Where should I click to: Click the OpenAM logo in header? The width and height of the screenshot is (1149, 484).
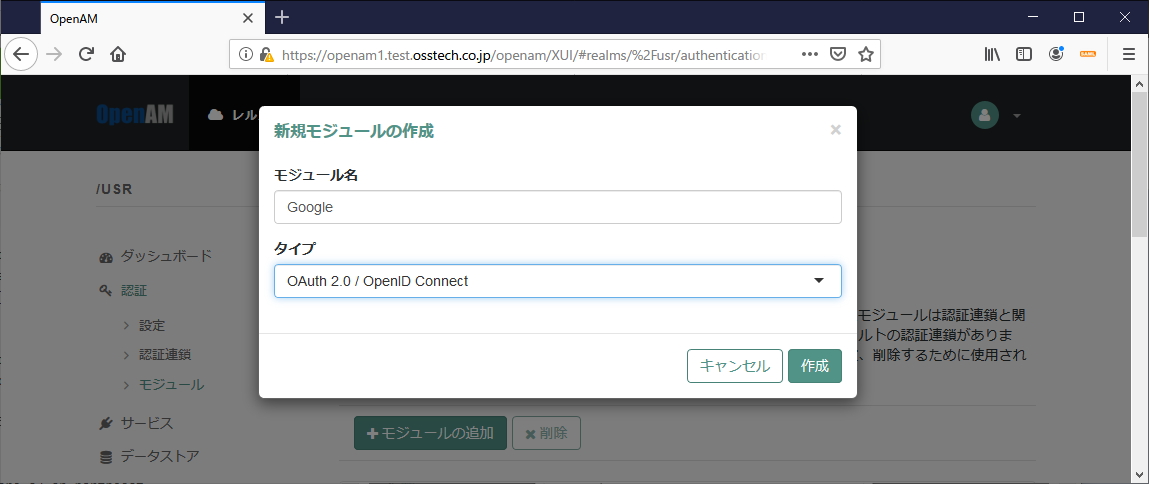point(135,114)
